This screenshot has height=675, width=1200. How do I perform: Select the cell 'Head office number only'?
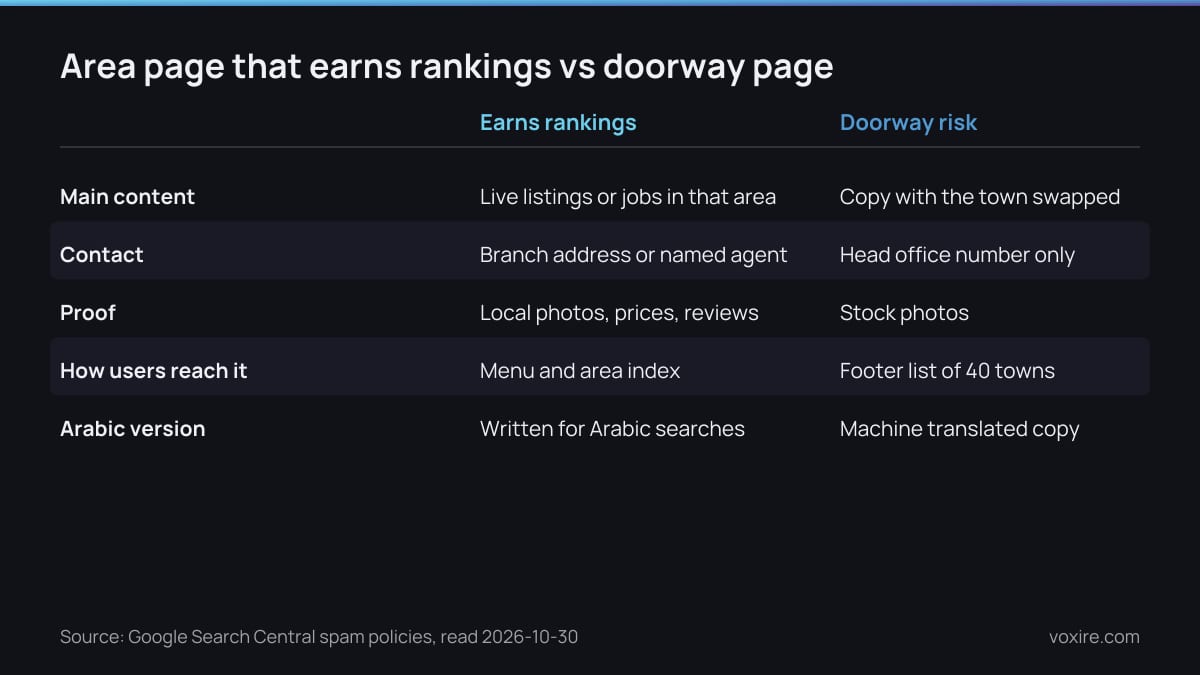(957, 255)
